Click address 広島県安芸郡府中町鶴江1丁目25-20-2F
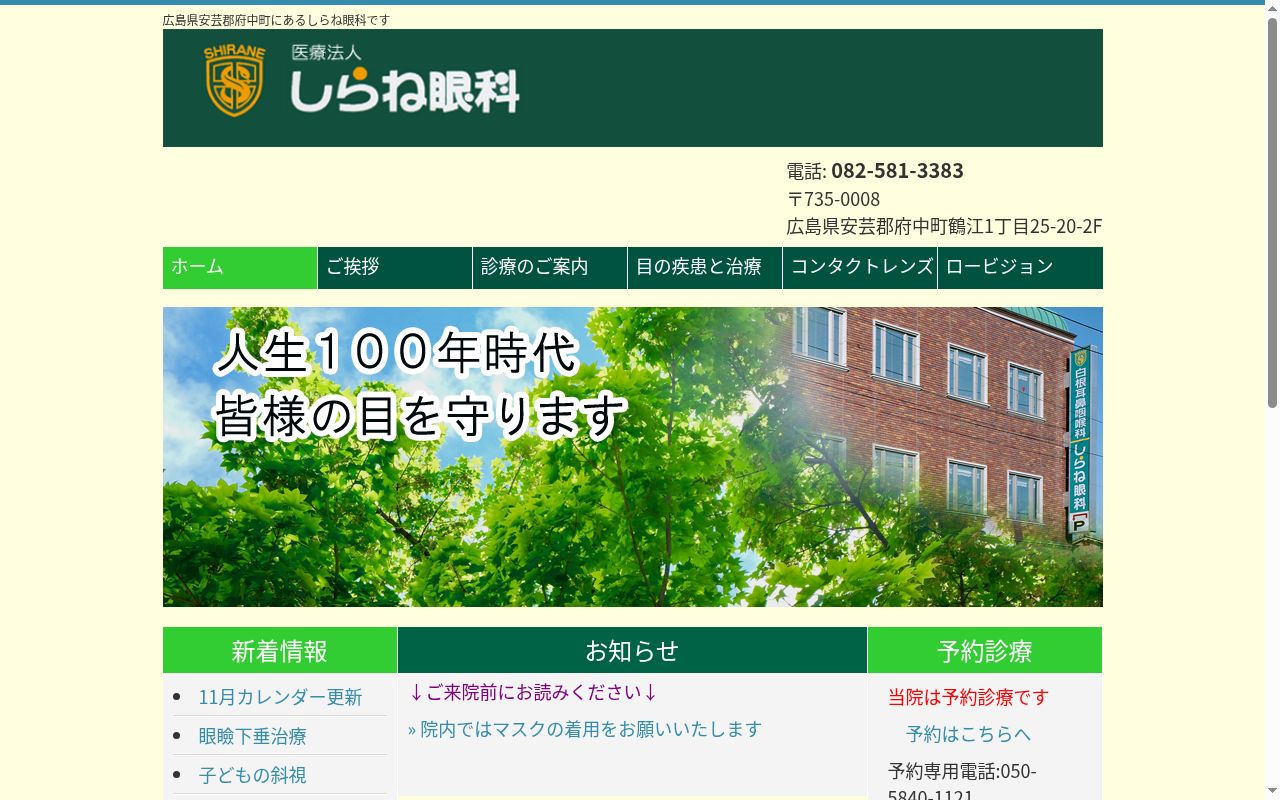 [x=944, y=226]
